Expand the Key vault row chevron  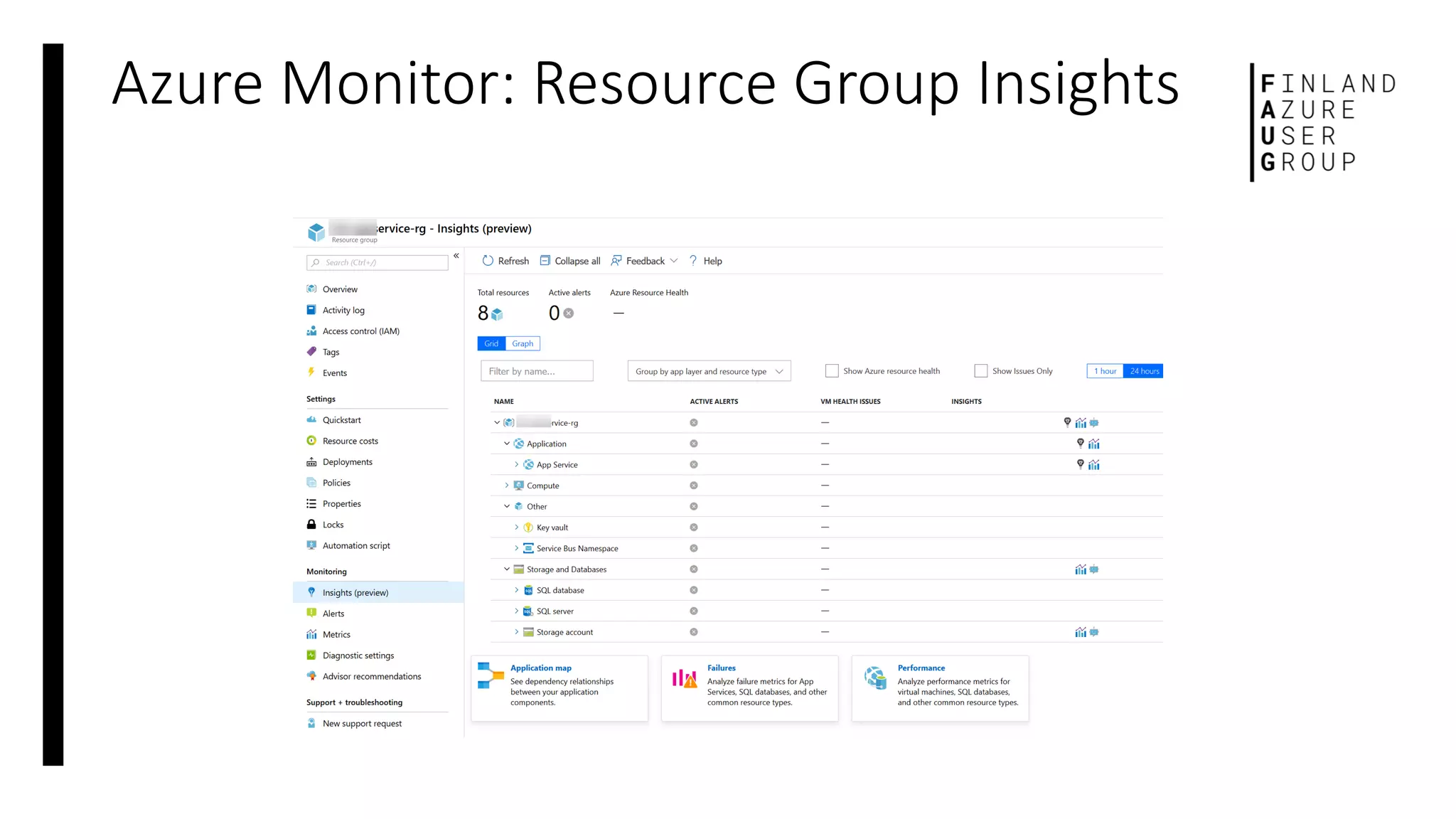(517, 527)
